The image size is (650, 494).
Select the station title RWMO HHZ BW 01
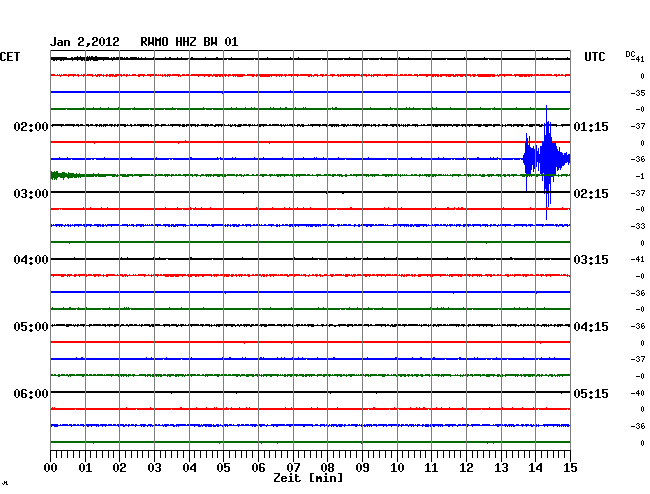(x=189, y=42)
